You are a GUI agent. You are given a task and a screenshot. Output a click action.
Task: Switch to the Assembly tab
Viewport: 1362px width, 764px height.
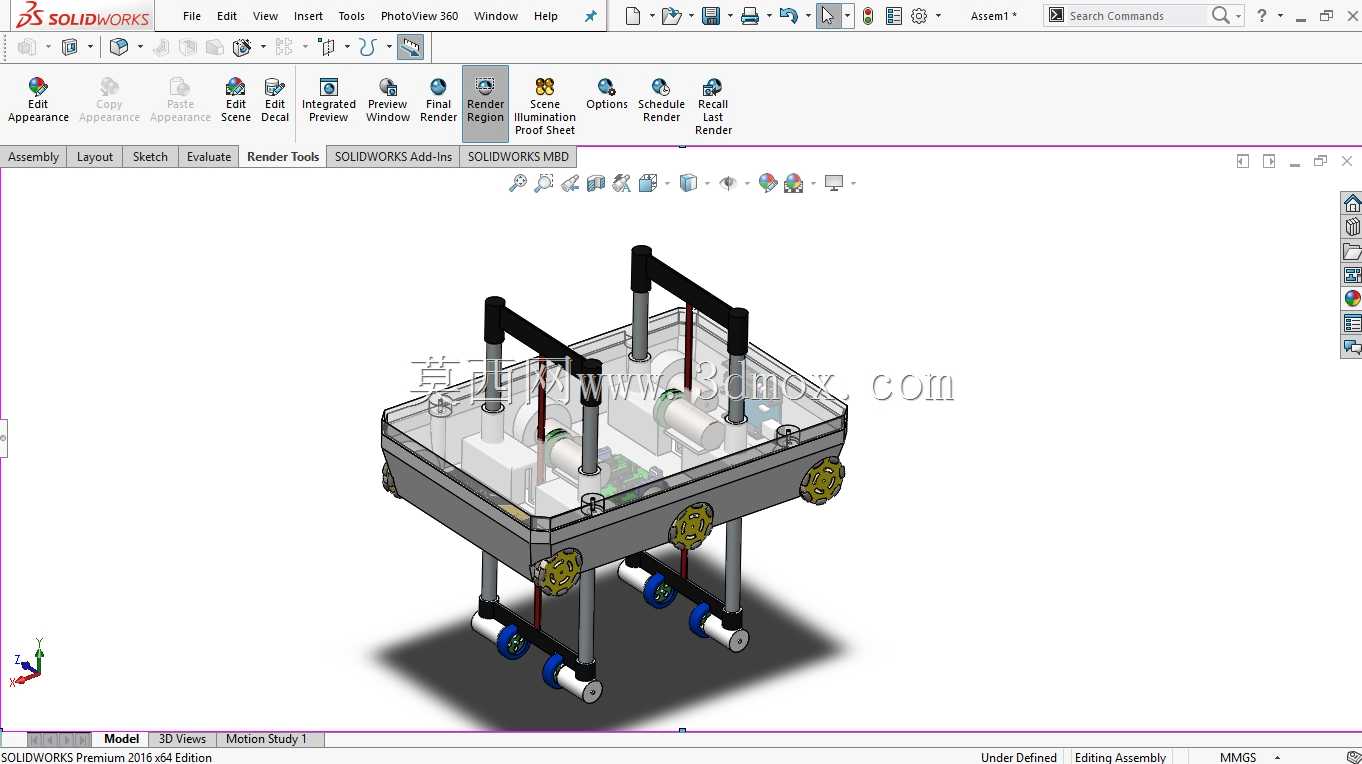34,157
